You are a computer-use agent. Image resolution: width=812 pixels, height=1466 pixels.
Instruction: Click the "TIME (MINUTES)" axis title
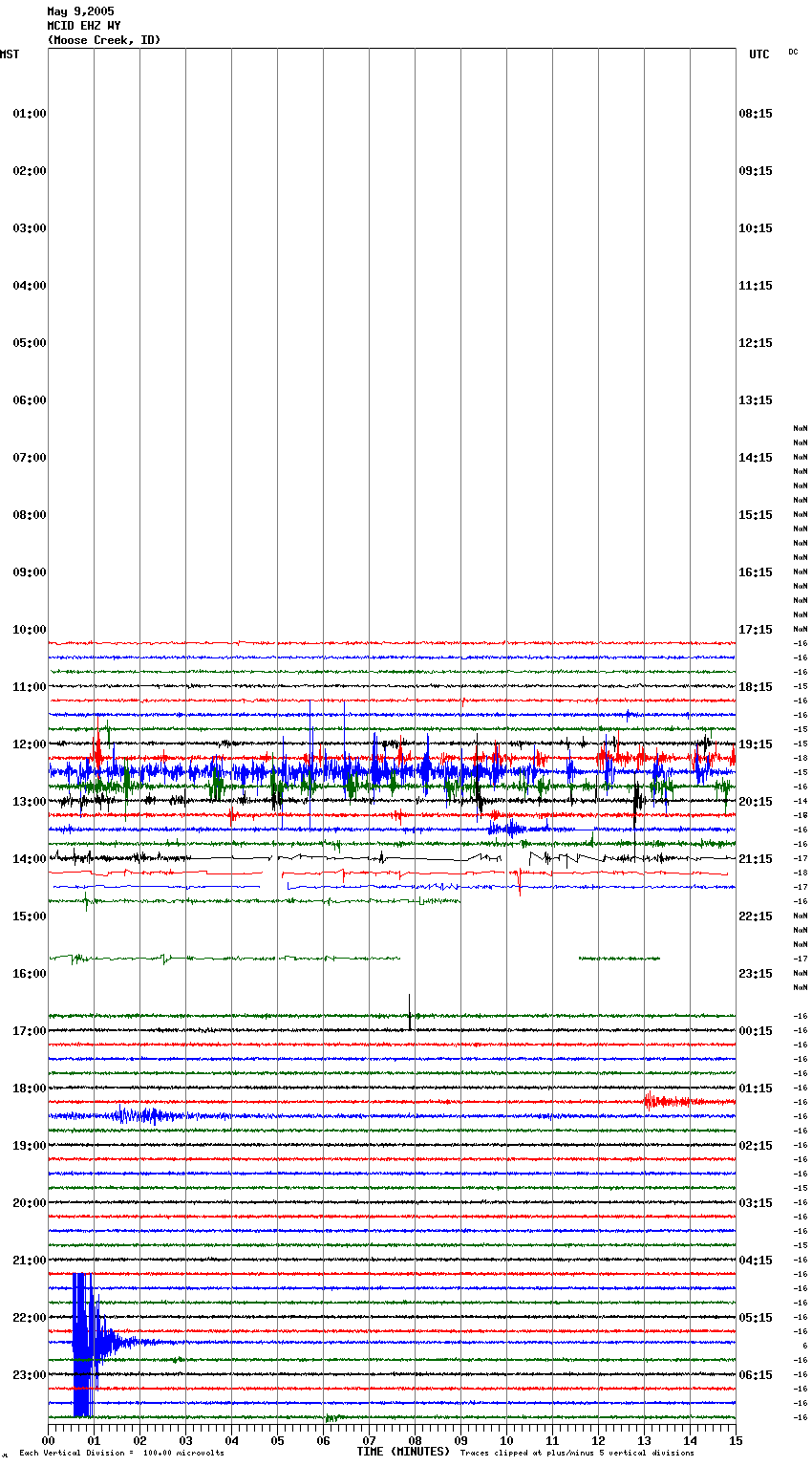(403, 1452)
